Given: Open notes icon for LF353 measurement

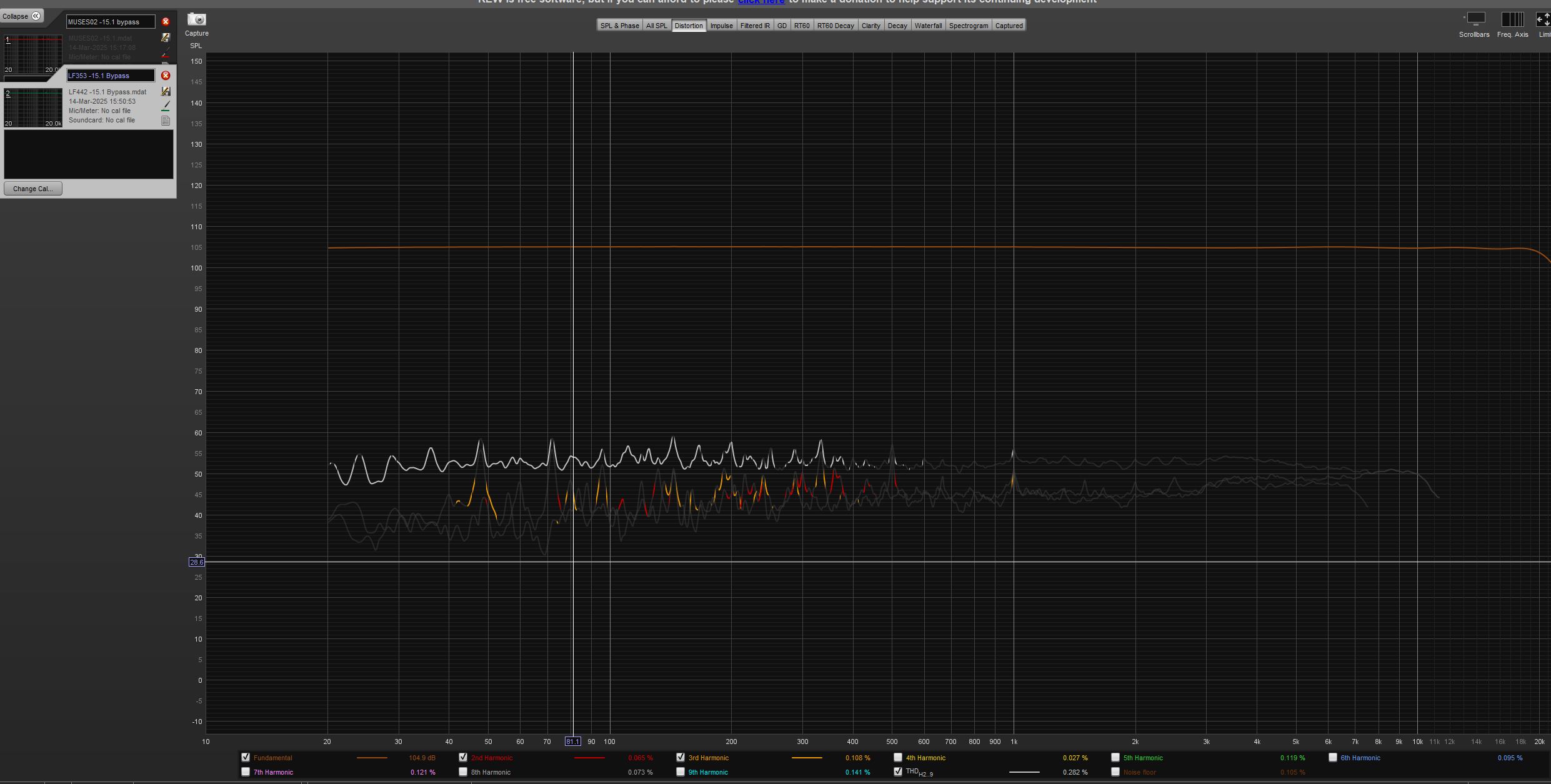Looking at the screenshot, I should click(x=166, y=121).
